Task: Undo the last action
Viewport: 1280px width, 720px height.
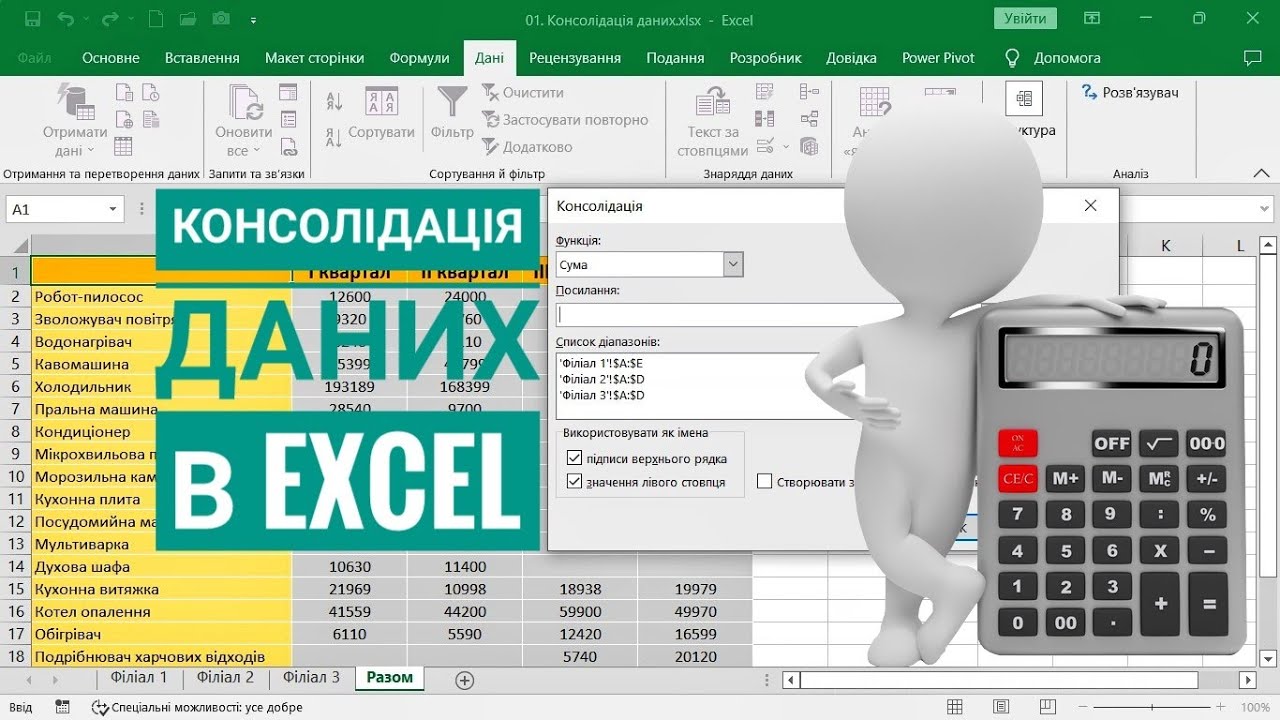Action: pos(66,19)
